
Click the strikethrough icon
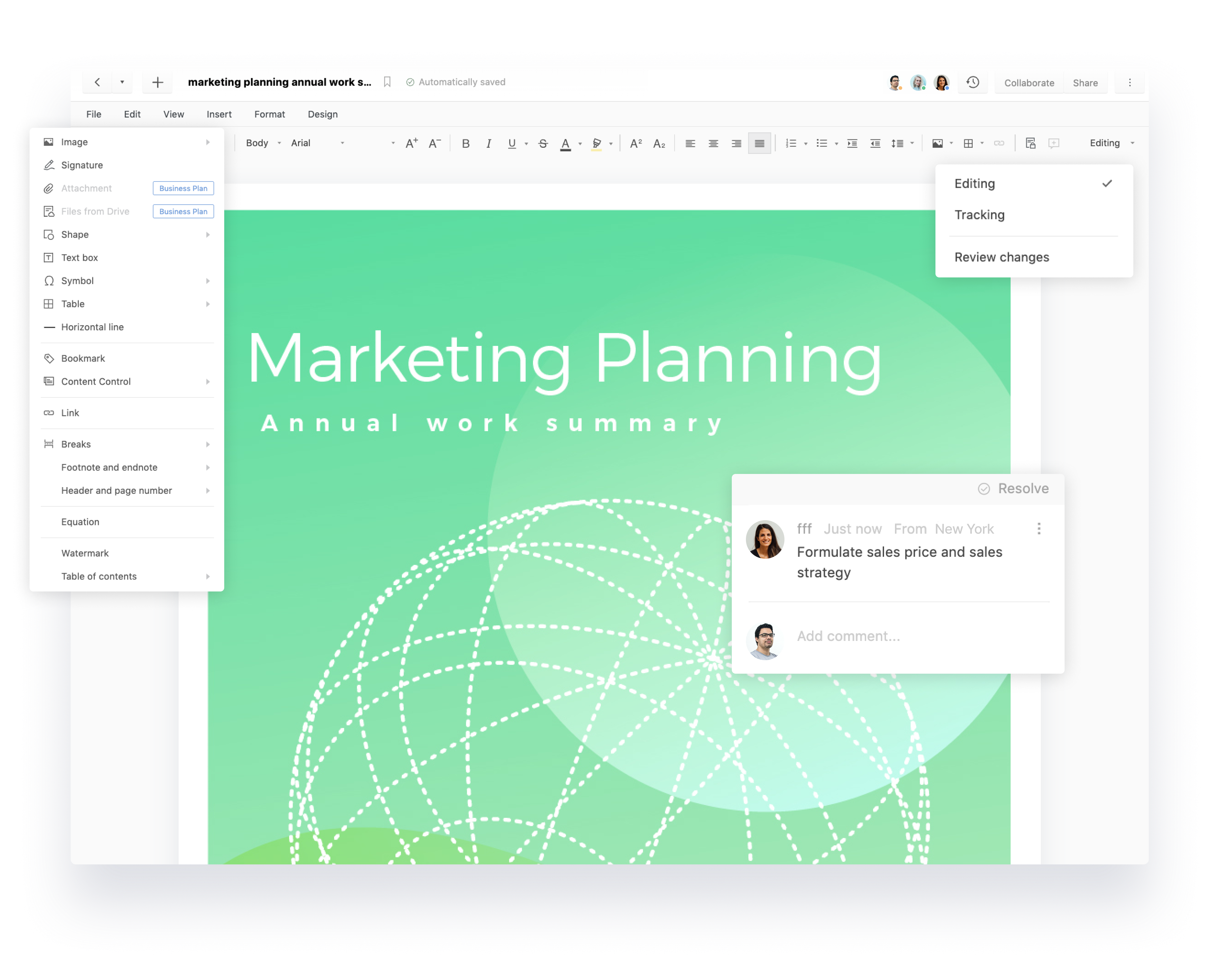(543, 143)
